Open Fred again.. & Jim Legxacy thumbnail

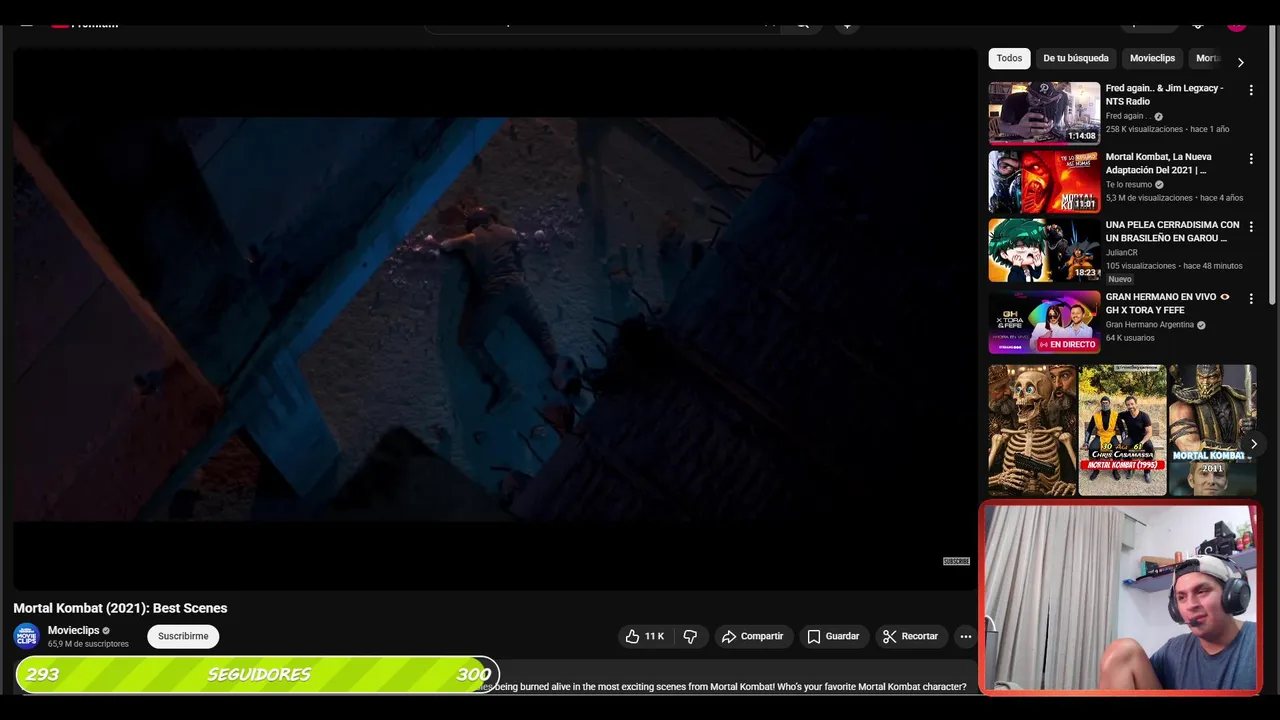[x=1044, y=113]
